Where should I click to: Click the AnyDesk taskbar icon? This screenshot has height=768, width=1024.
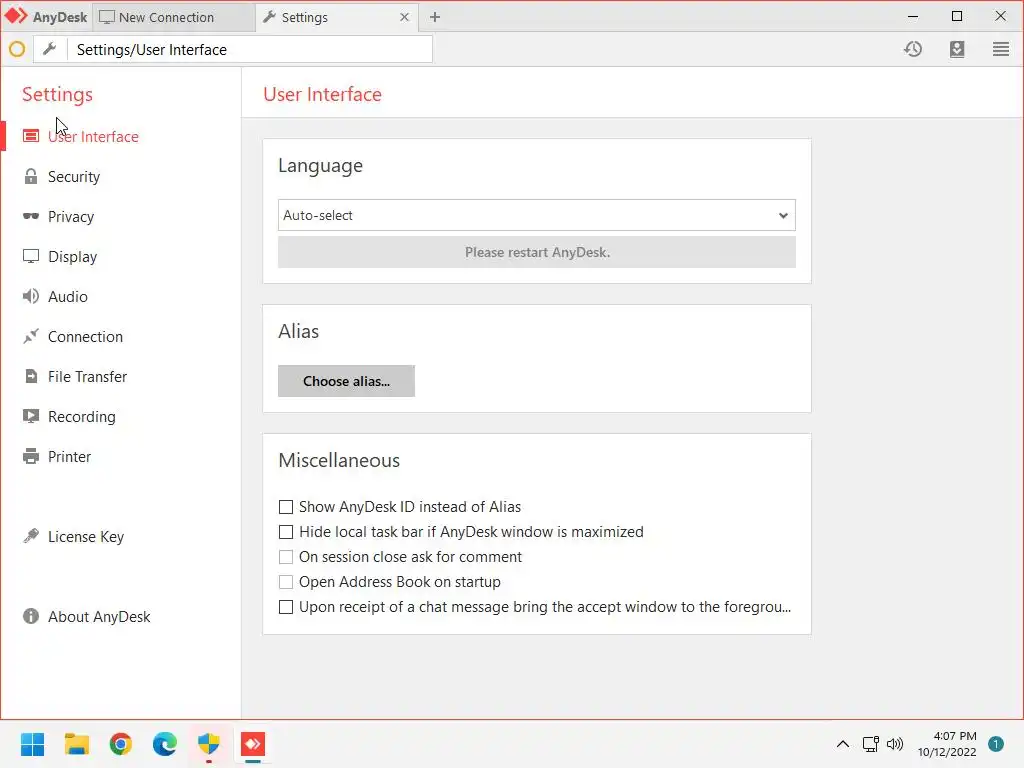tap(253, 744)
